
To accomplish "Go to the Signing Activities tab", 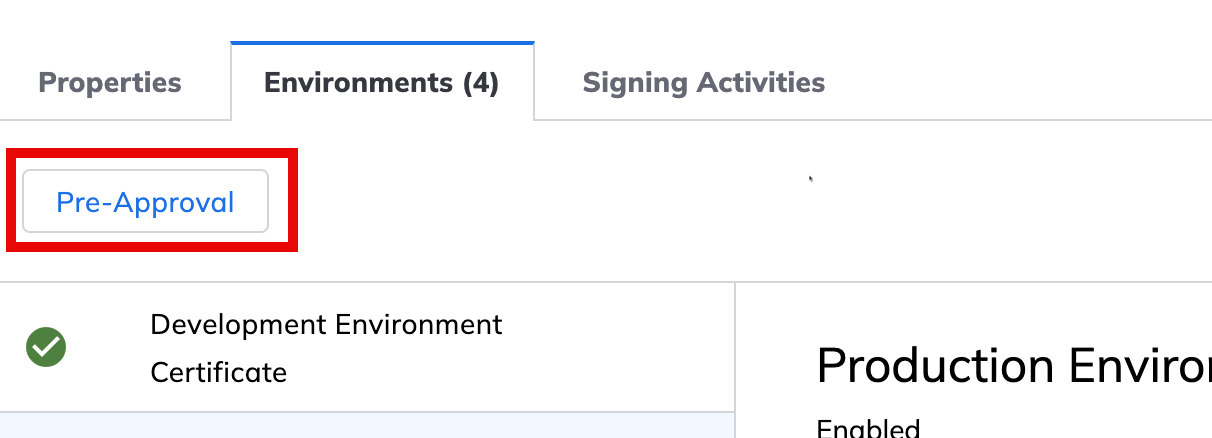I will [703, 82].
